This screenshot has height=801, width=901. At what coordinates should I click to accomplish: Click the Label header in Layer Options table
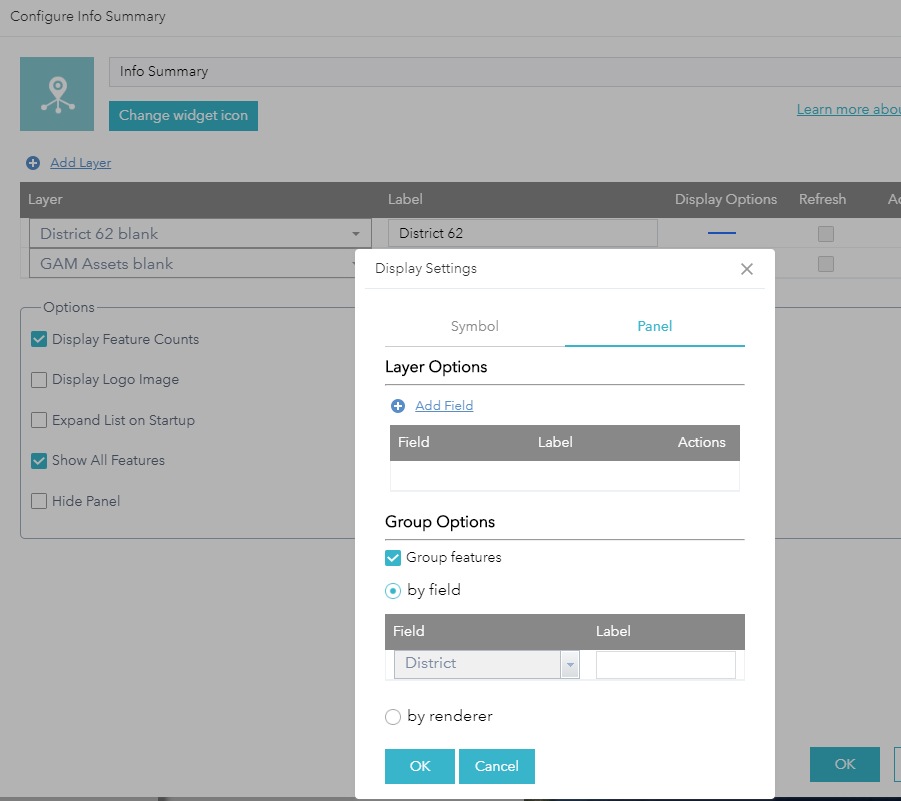[555, 442]
